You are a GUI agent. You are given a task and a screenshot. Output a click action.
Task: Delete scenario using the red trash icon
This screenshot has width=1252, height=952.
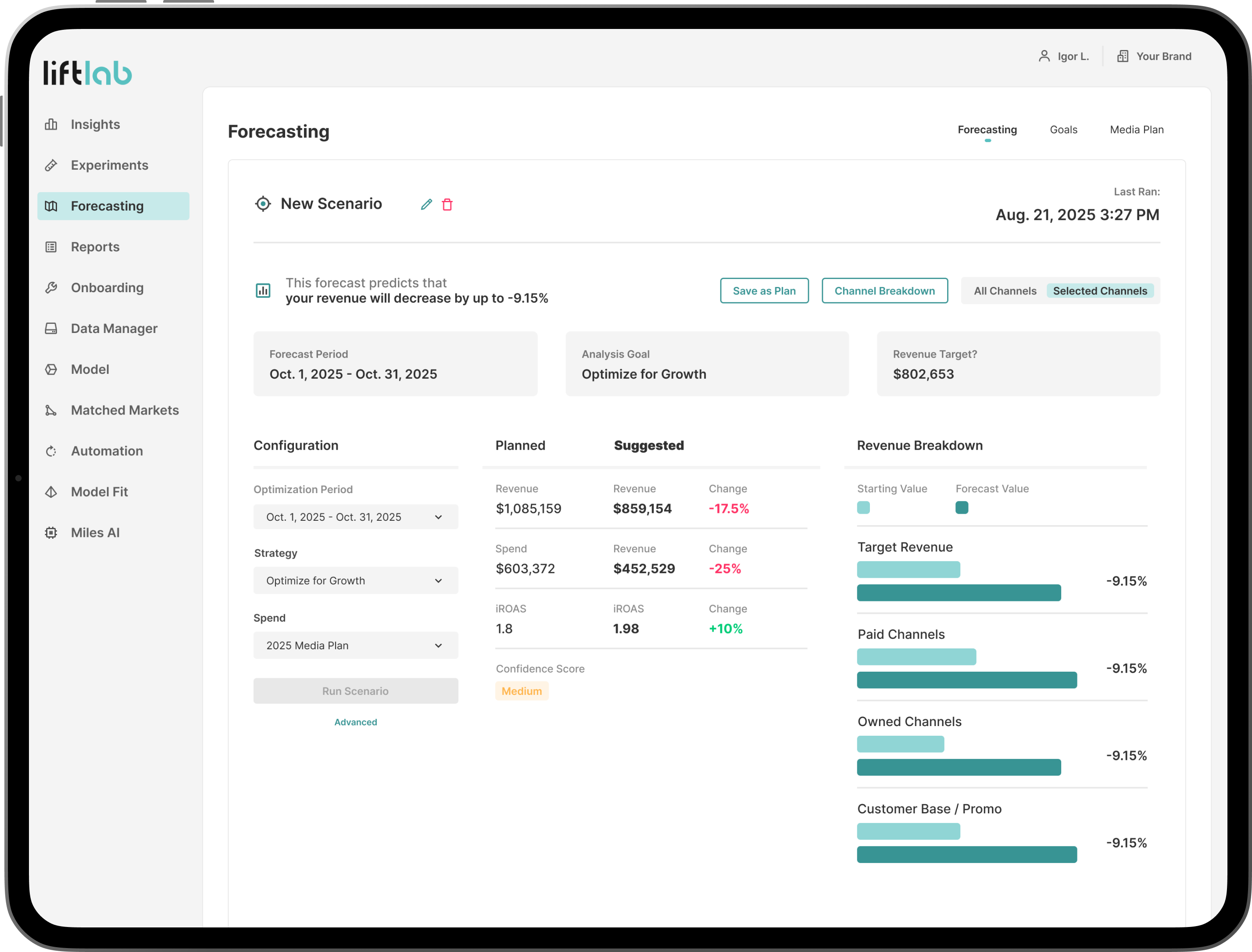(x=447, y=204)
